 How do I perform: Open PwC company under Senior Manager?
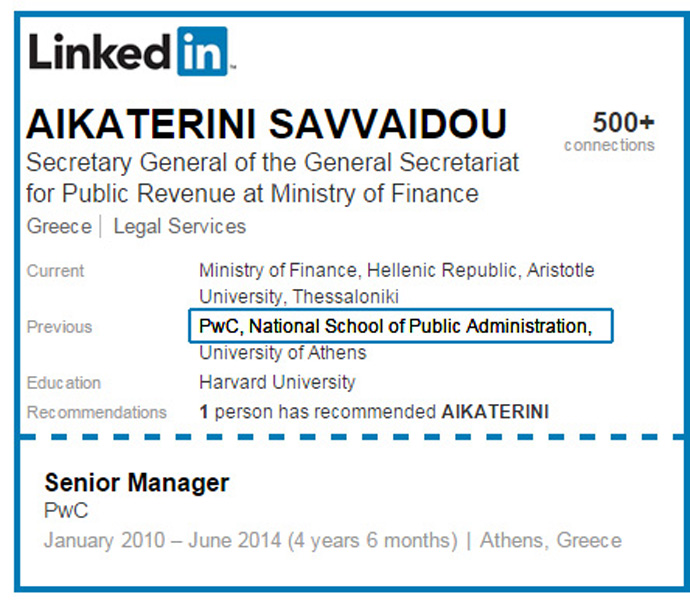click(x=66, y=511)
